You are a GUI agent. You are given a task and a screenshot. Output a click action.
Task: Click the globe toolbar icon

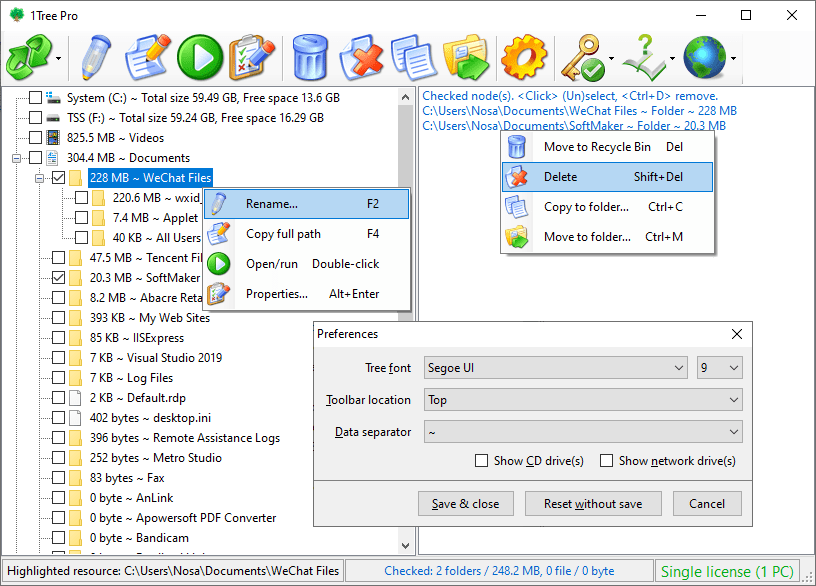[704, 57]
